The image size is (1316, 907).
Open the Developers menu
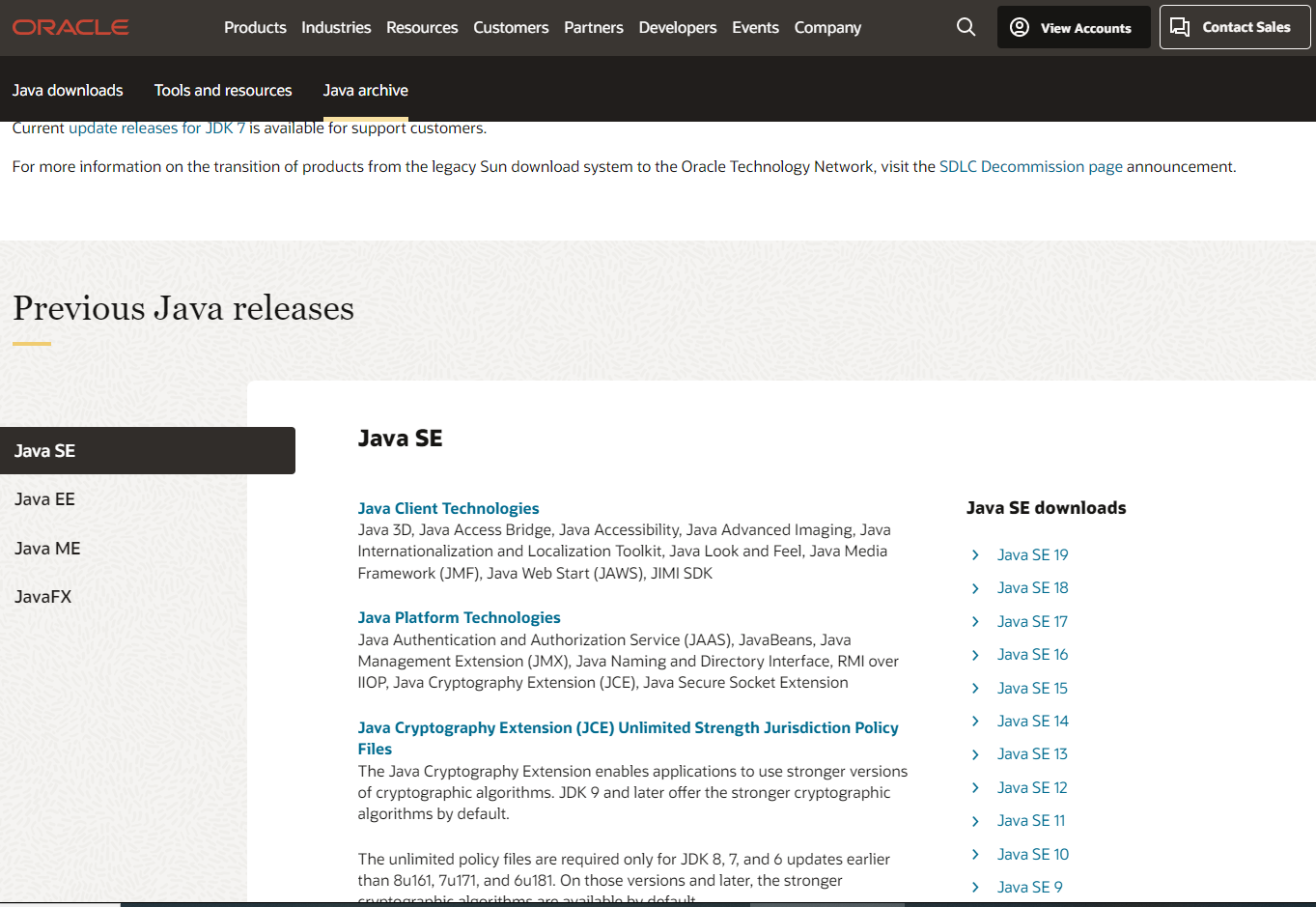[x=678, y=27]
